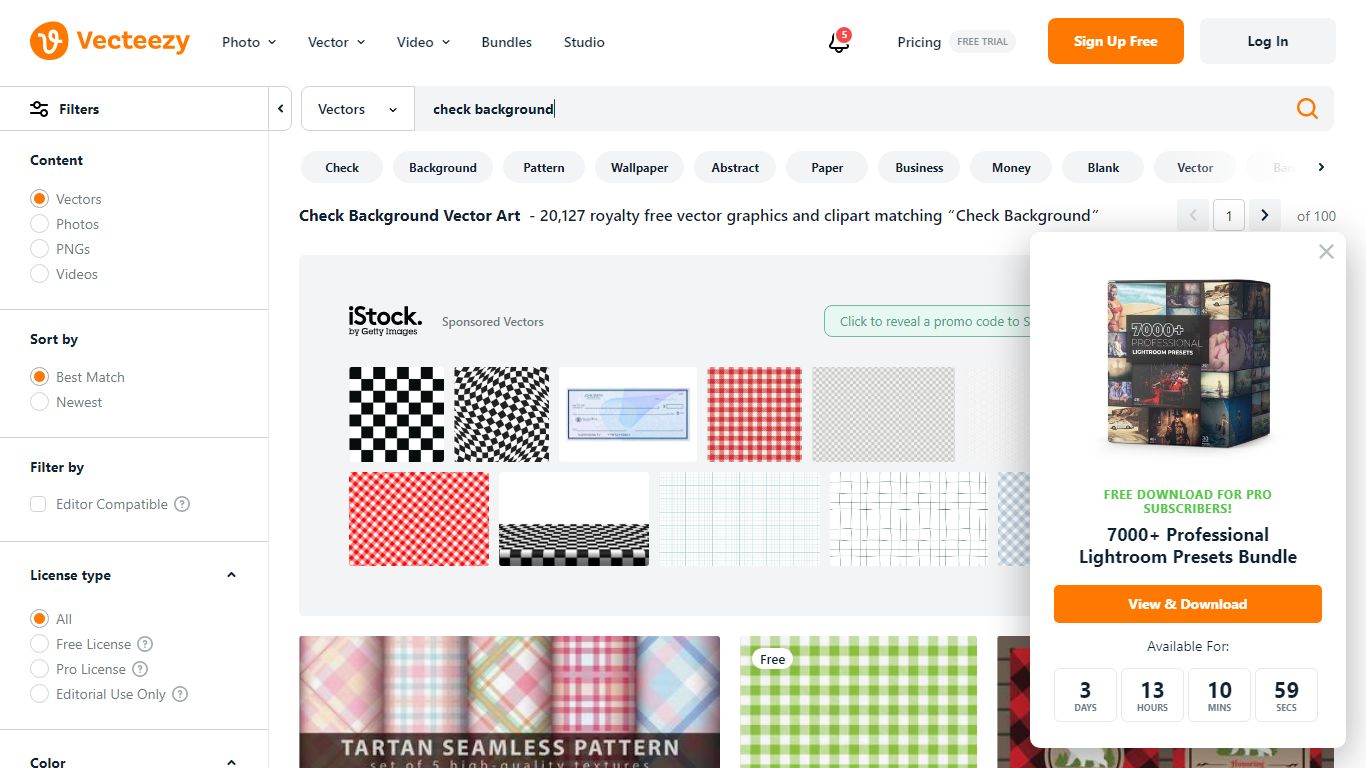Open the notifications bell icon
The width and height of the screenshot is (1366, 768).
pos(839,42)
